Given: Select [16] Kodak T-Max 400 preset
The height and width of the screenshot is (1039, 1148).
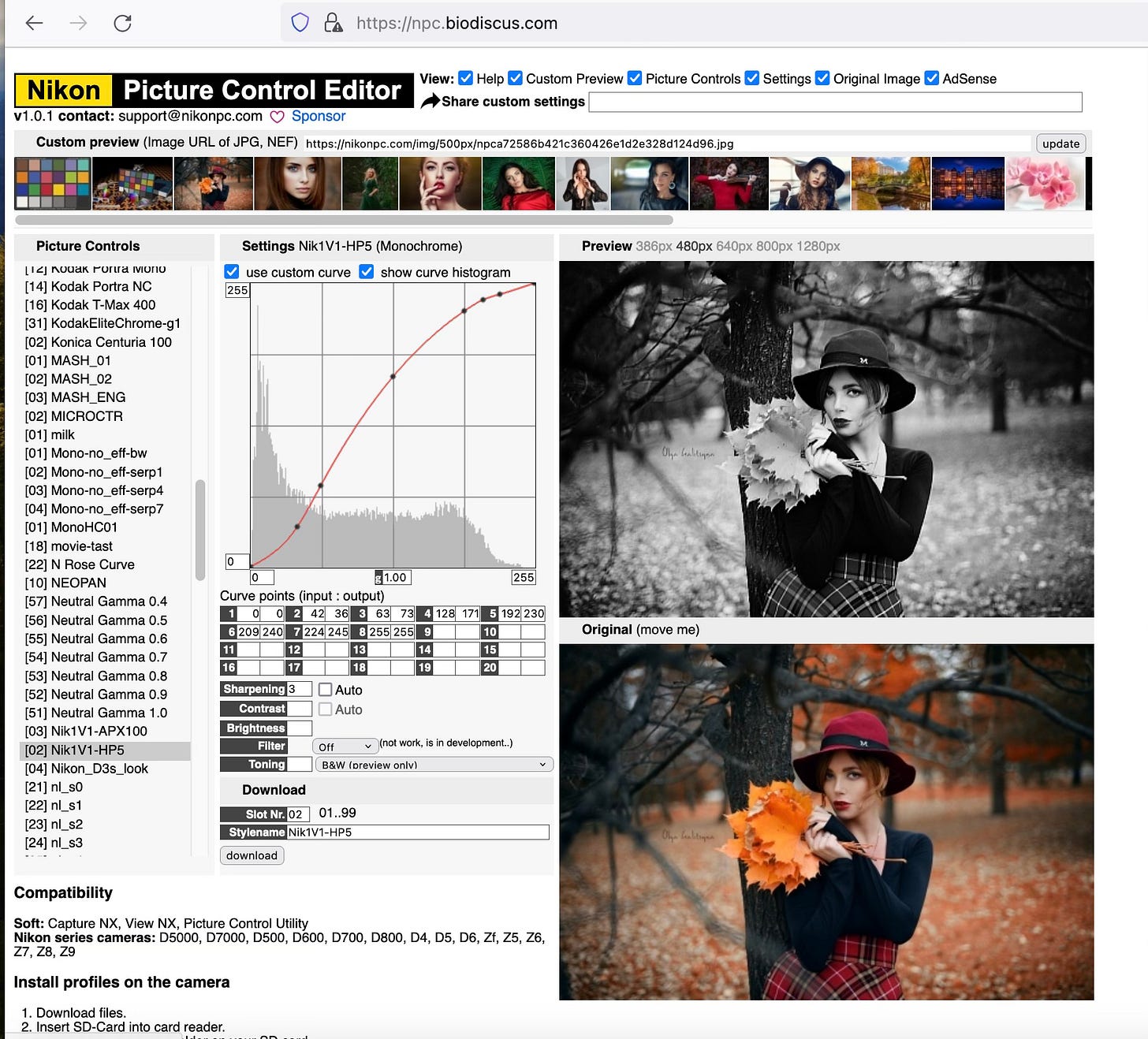Looking at the screenshot, I should coord(90,305).
